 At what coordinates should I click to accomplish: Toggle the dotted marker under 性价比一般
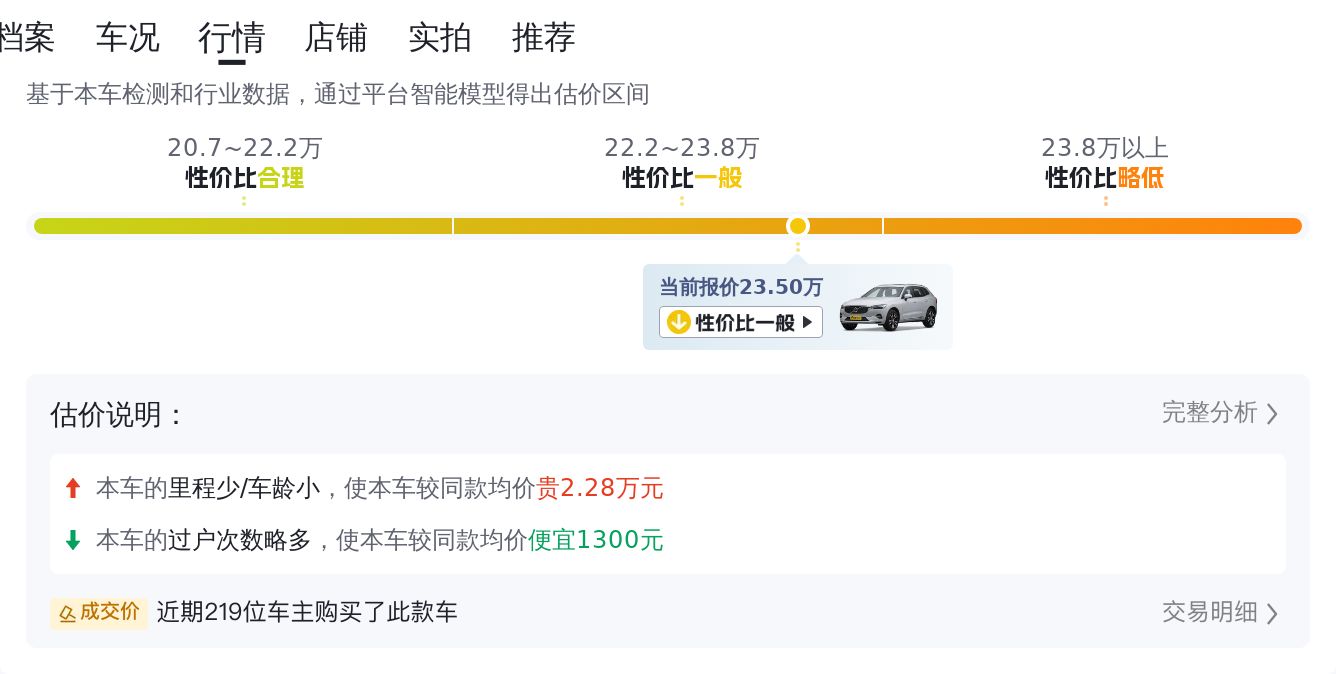682,200
